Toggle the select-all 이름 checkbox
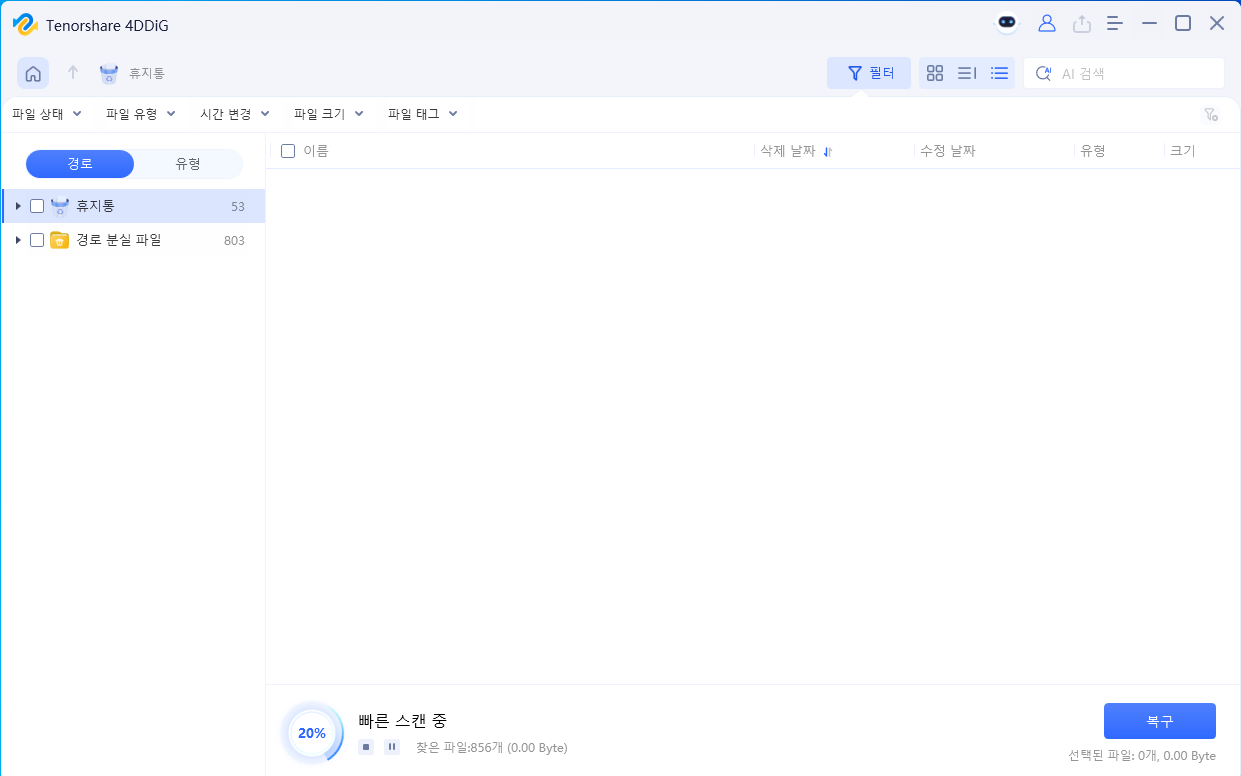 [x=288, y=151]
